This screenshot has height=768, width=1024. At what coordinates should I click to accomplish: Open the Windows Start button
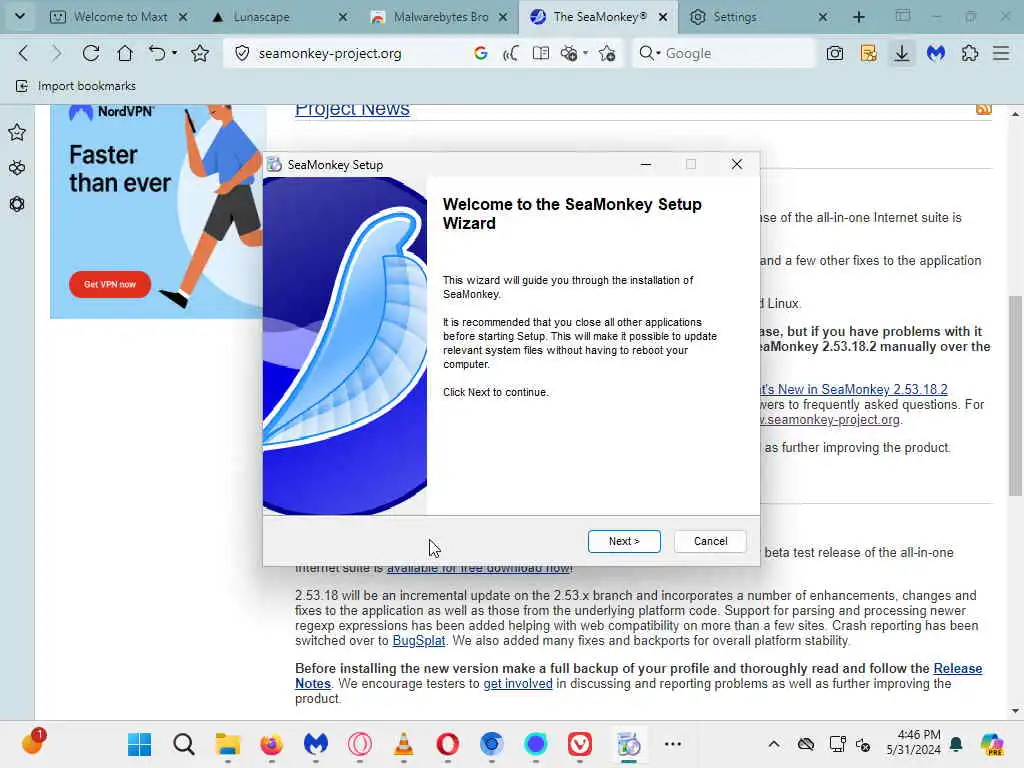[x=140, y=744]
